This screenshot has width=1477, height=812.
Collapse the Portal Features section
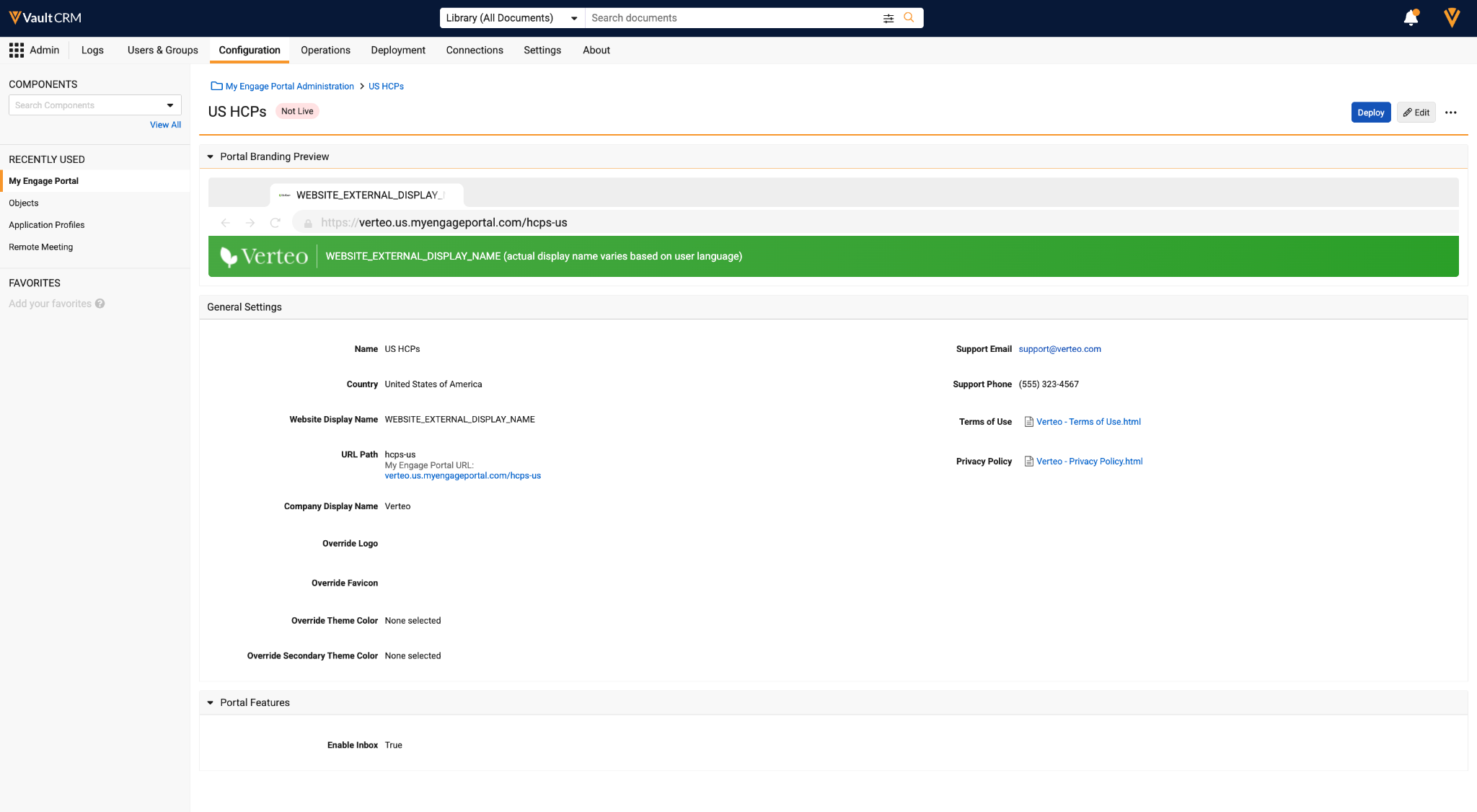[211, 702]
